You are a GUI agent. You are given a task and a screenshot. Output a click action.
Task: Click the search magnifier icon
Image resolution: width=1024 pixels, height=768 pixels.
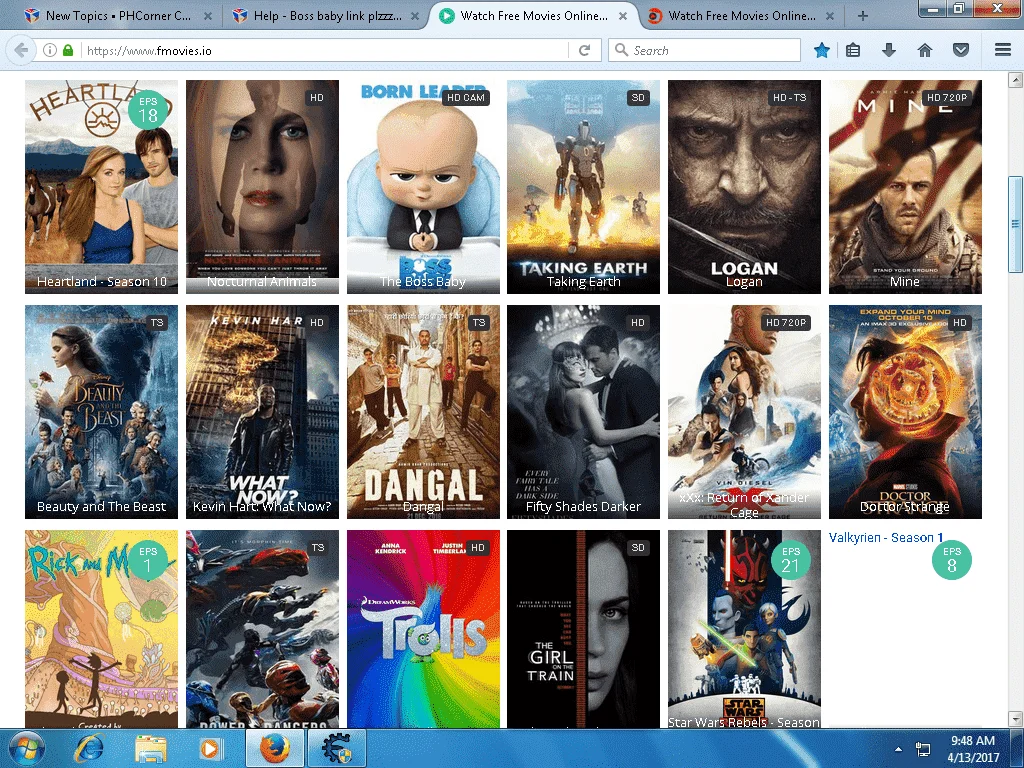click(621, 50)
